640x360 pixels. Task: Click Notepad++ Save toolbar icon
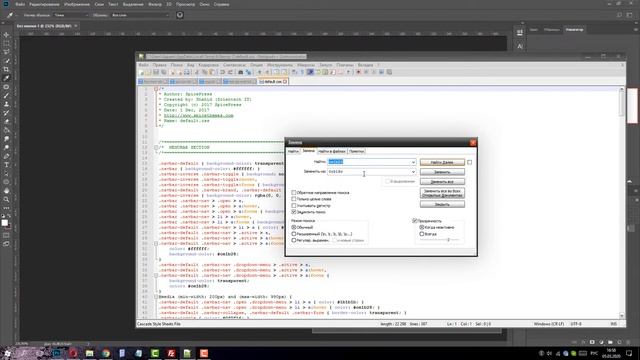coord(156,72)
